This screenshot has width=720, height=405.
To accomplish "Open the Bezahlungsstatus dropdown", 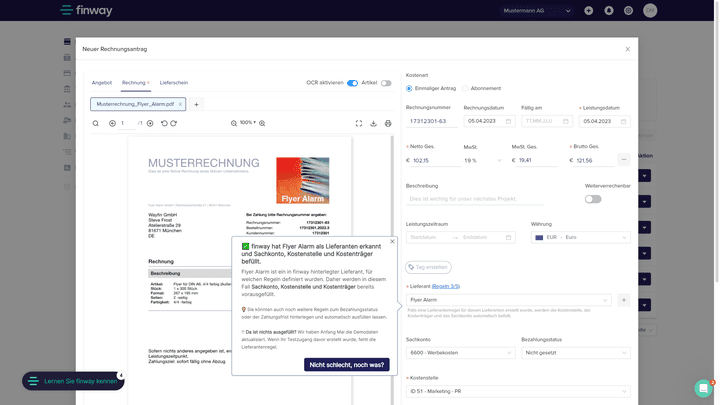I will pos(575,353).
